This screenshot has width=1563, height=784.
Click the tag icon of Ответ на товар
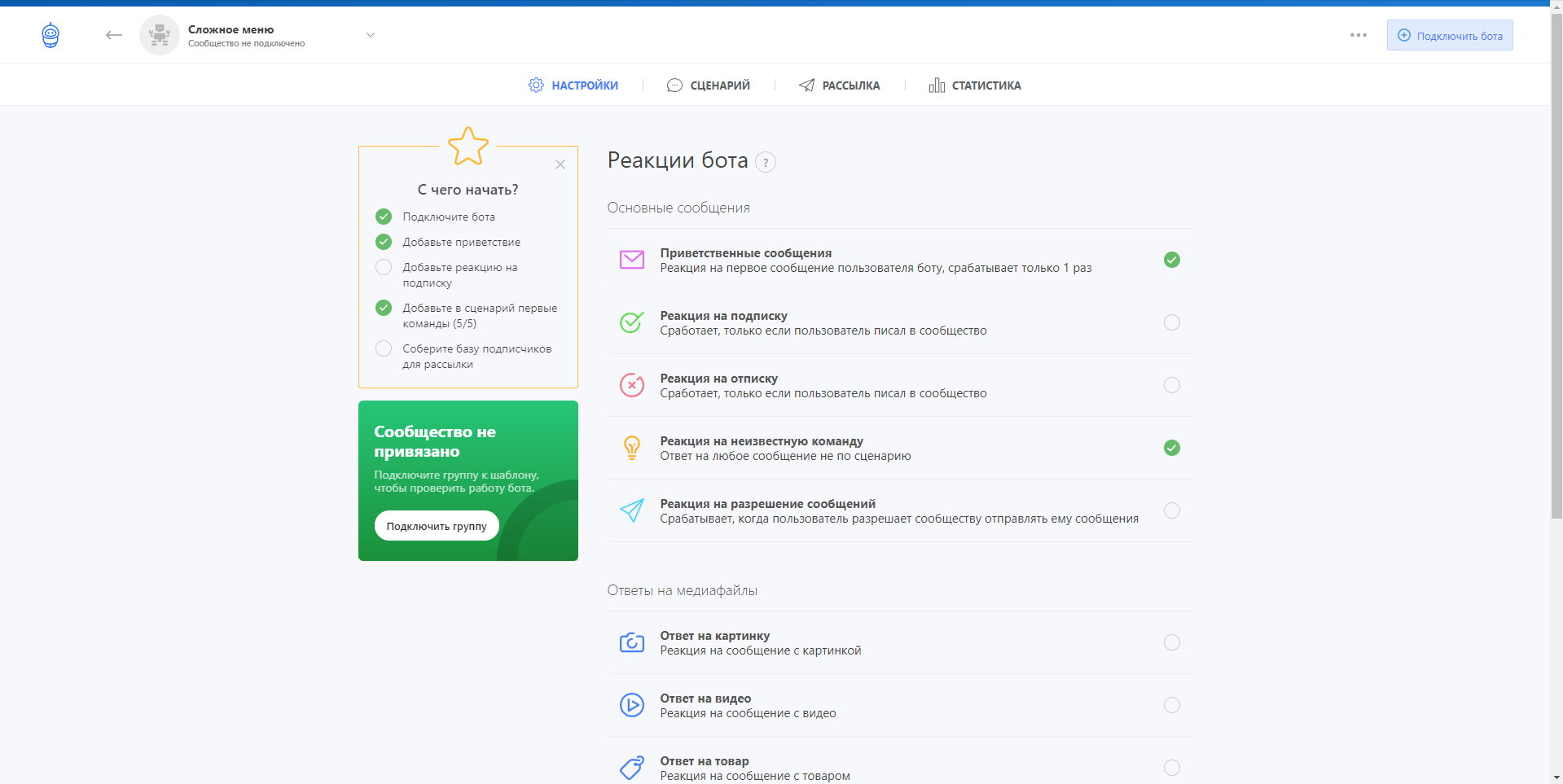click(x=632, y=768)
